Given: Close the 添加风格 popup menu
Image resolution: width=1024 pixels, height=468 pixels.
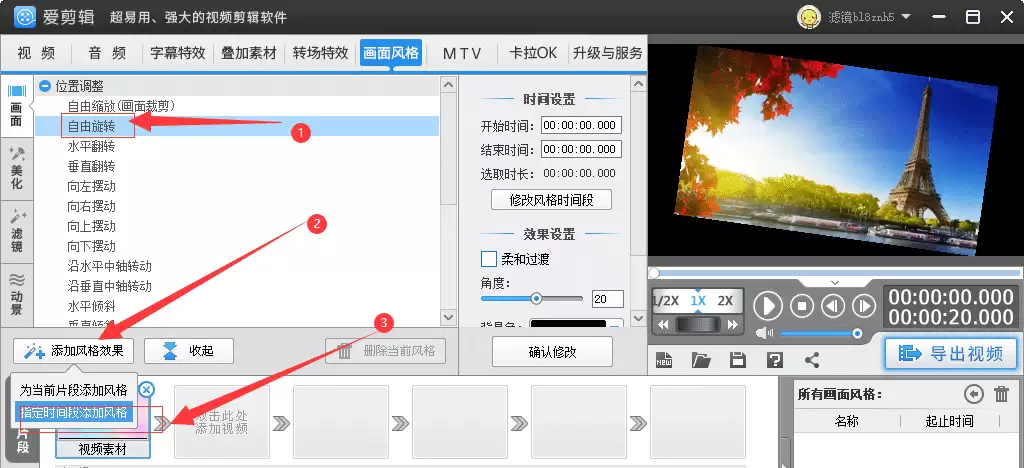Looking at the screenshot, I should click(146, 390).
